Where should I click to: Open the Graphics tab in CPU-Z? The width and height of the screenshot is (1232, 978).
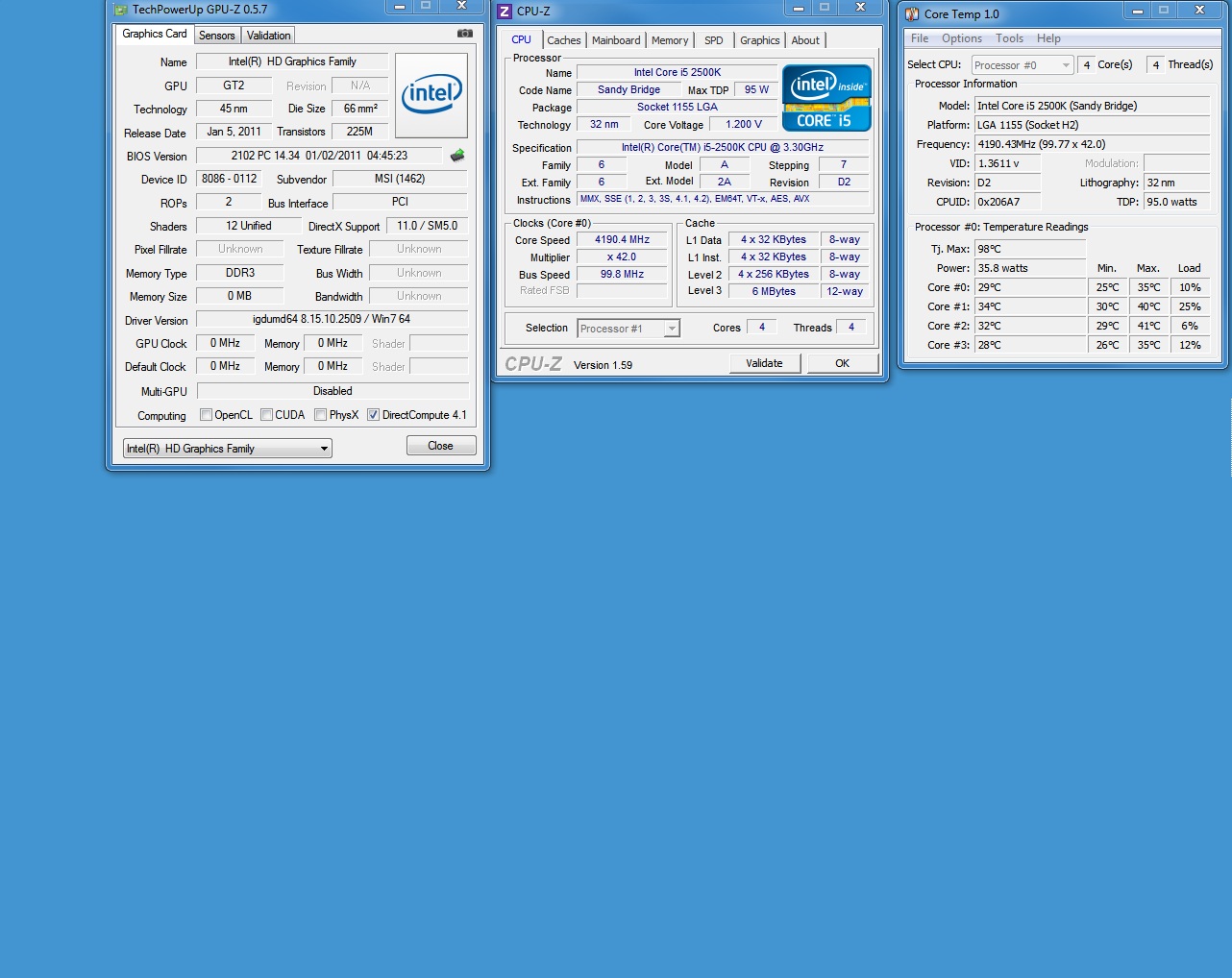[760, 40]
